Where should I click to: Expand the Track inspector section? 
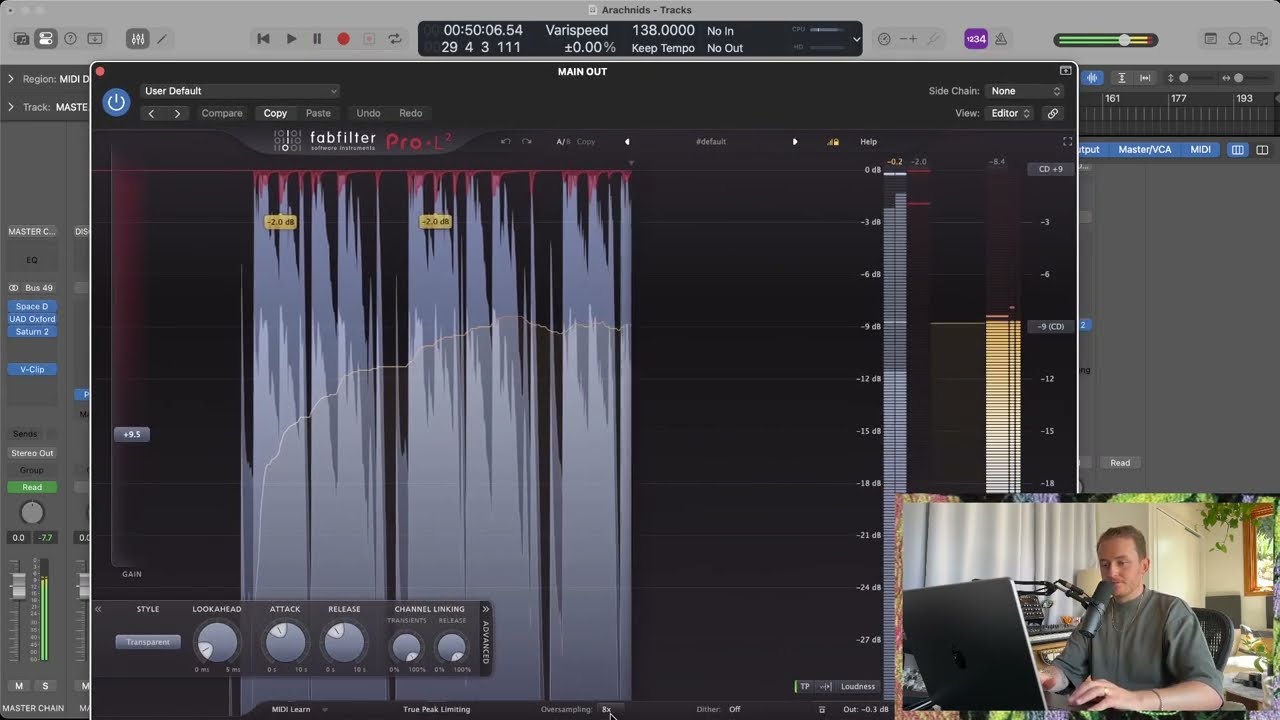click(x=11, y=107)
